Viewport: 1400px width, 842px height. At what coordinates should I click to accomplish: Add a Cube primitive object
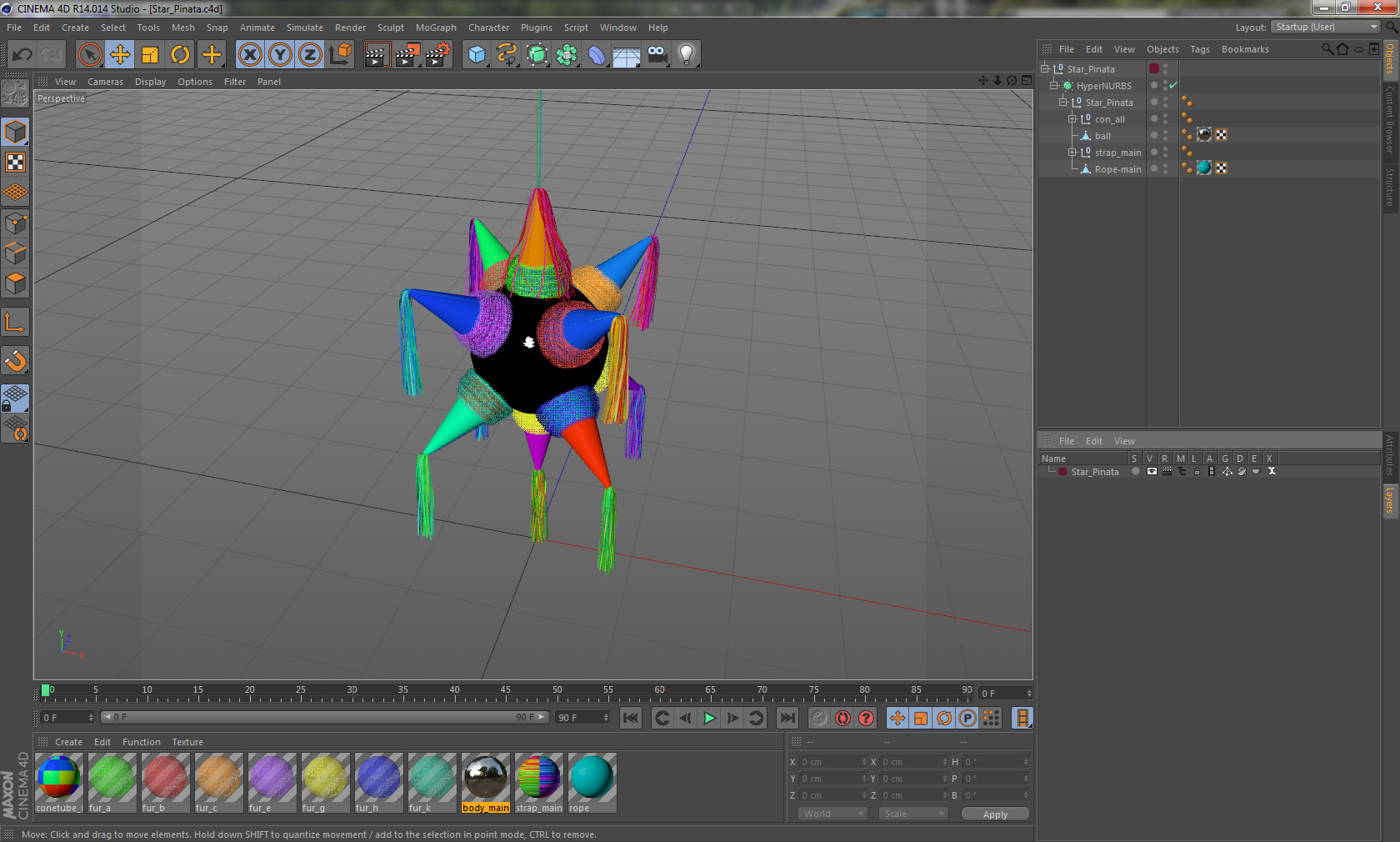[477, 55]
